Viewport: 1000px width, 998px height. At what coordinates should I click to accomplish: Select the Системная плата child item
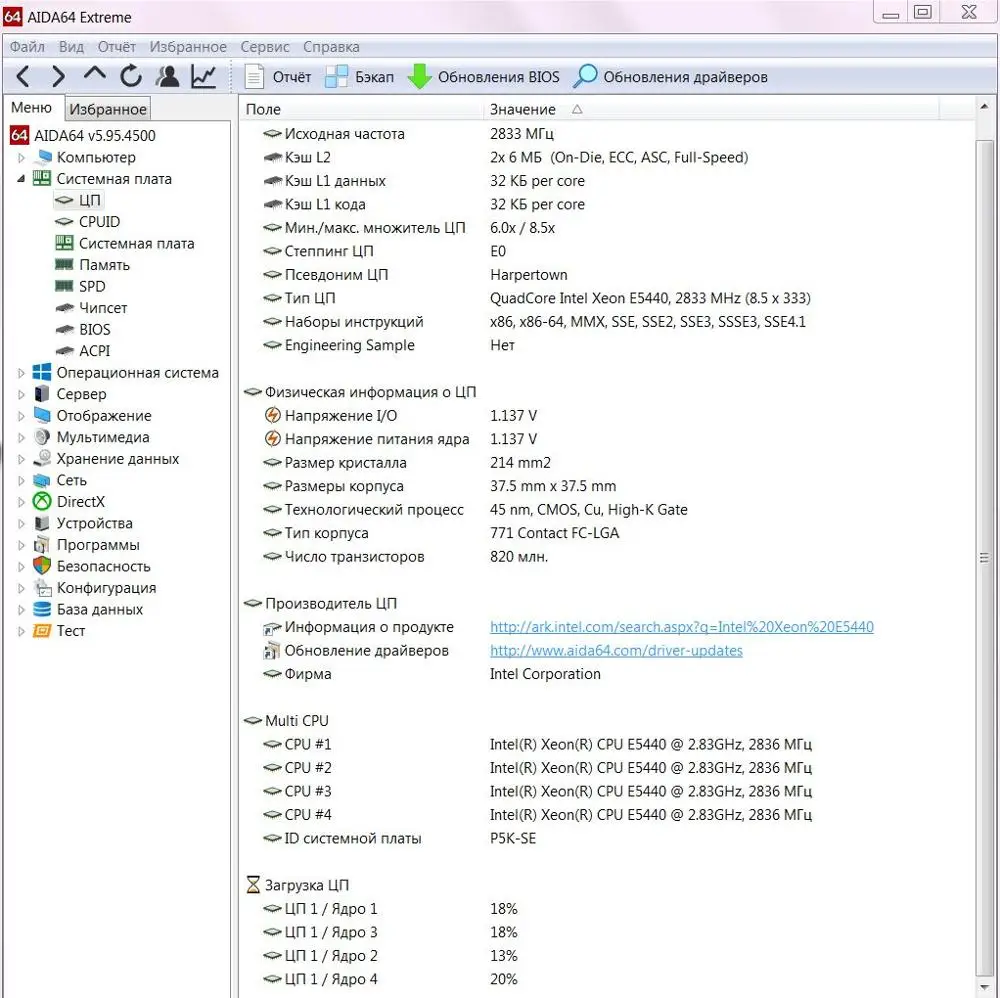(124, 244)
